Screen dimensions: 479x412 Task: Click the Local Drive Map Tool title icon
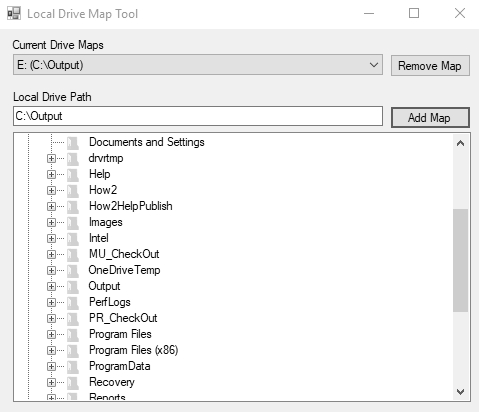click(x=14, y=14)
